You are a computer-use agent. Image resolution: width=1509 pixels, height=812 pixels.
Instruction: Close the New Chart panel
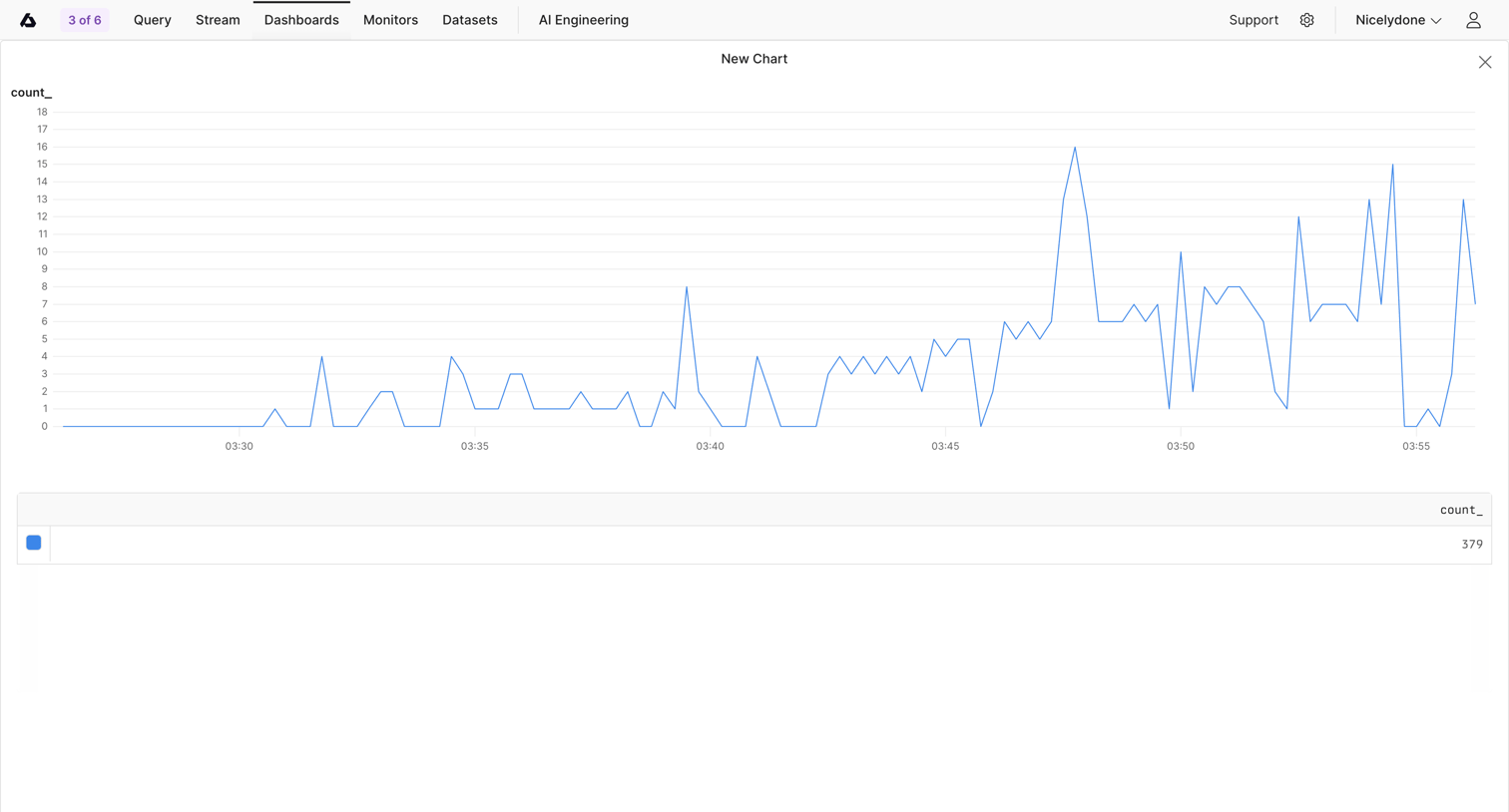[1485, 62]
